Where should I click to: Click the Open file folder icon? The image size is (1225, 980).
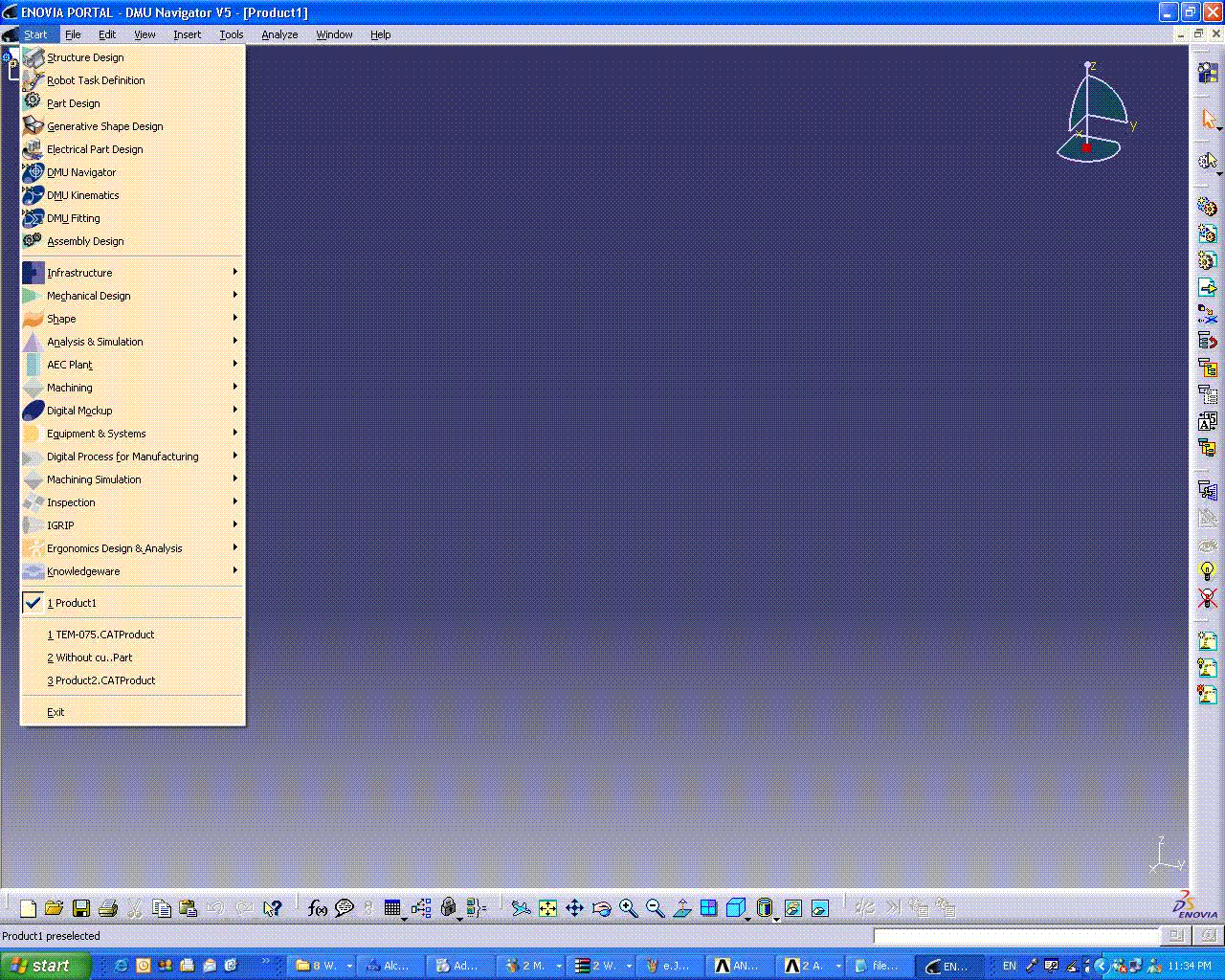point(55,908)
